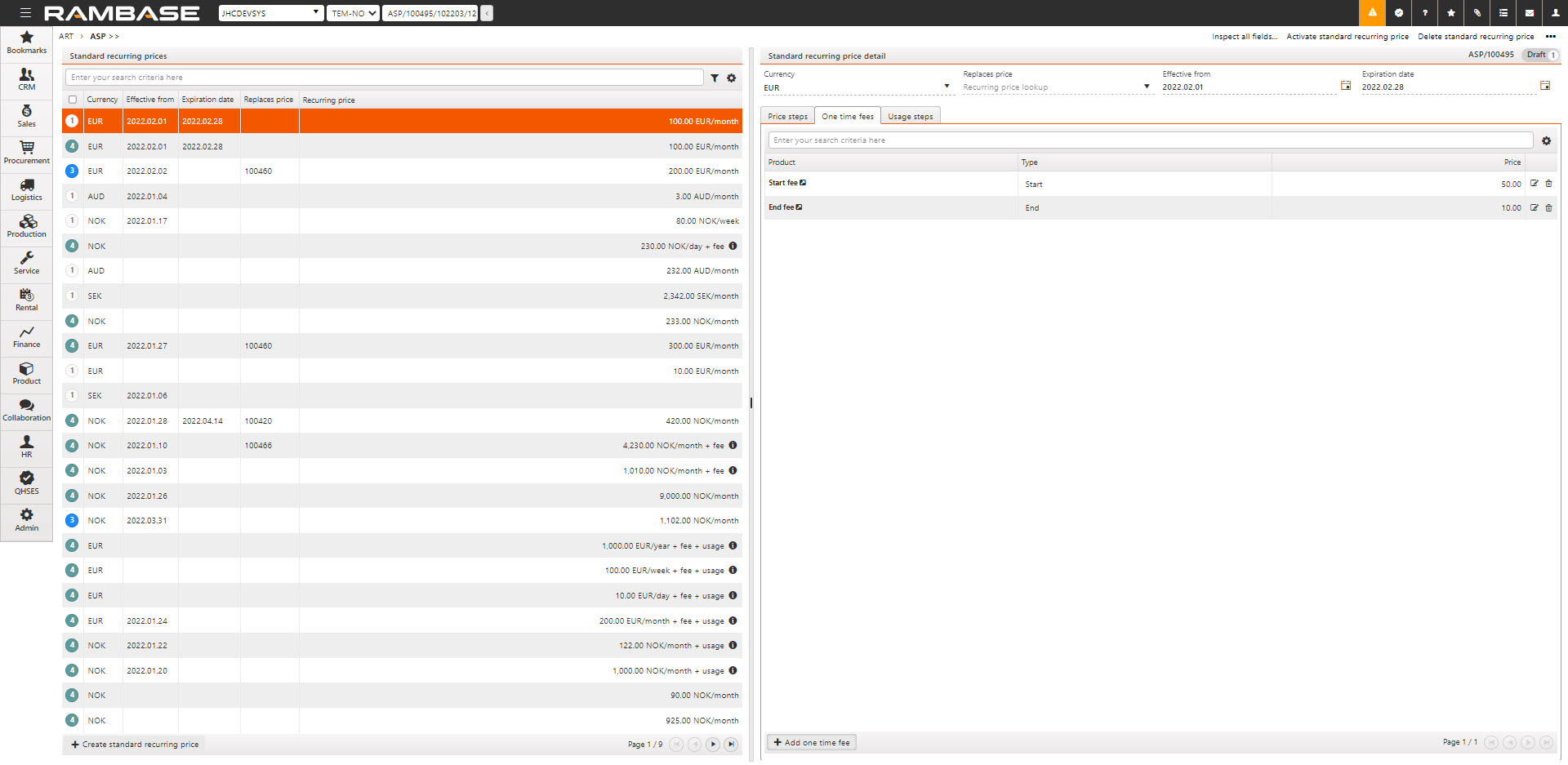Delete the Start fee row via trash icon
Image resolution: width=1568 pixels, height=765 pixels.
1548,184
